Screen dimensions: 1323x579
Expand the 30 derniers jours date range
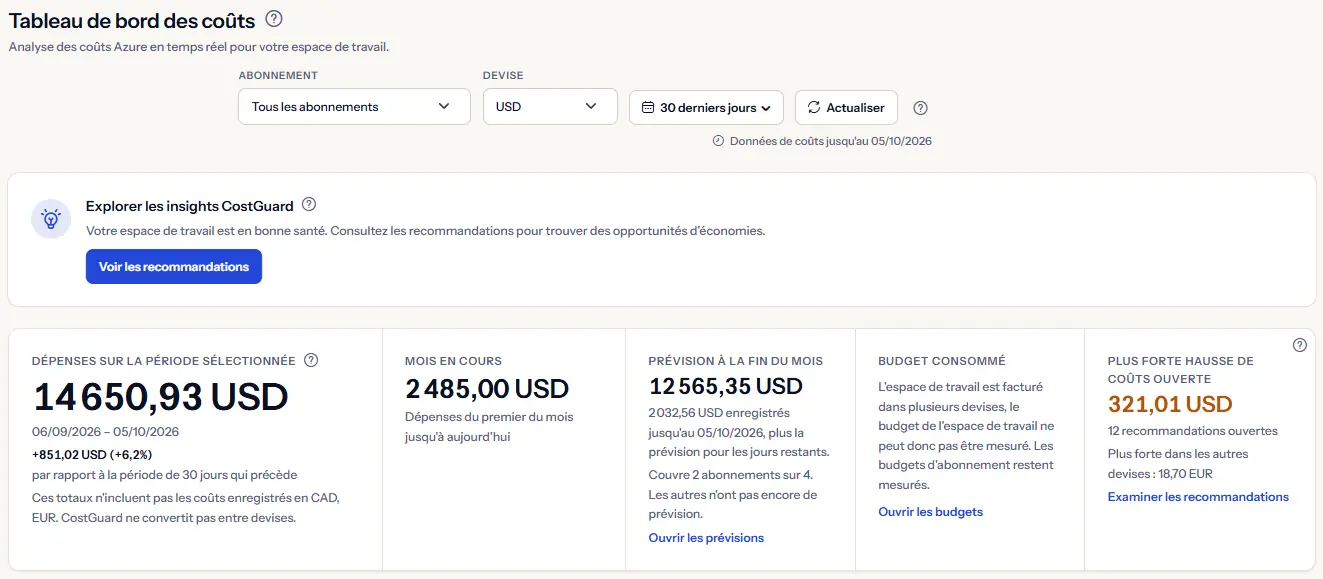[x=706, y=107]
